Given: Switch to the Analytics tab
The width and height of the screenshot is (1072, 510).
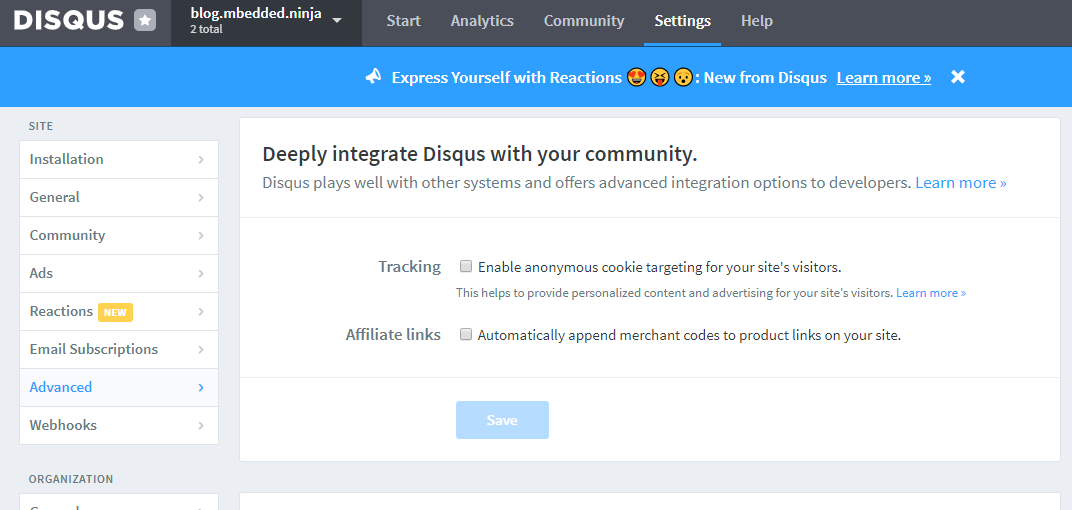Looking at the screenshot, I should point(482,21).
